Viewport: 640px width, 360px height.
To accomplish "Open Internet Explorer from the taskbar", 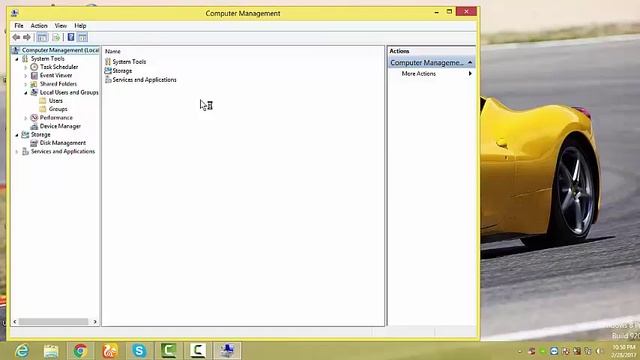I will pyautogui.click(x=22, y=351).
